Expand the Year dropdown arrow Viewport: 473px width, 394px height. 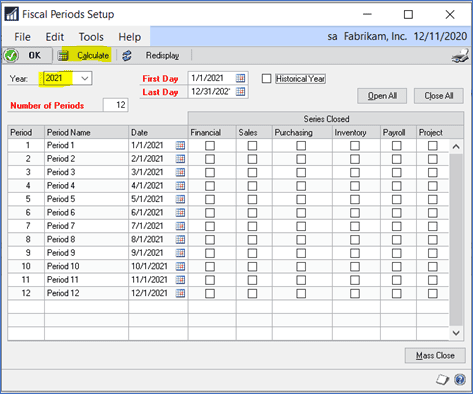pos(85,78)
